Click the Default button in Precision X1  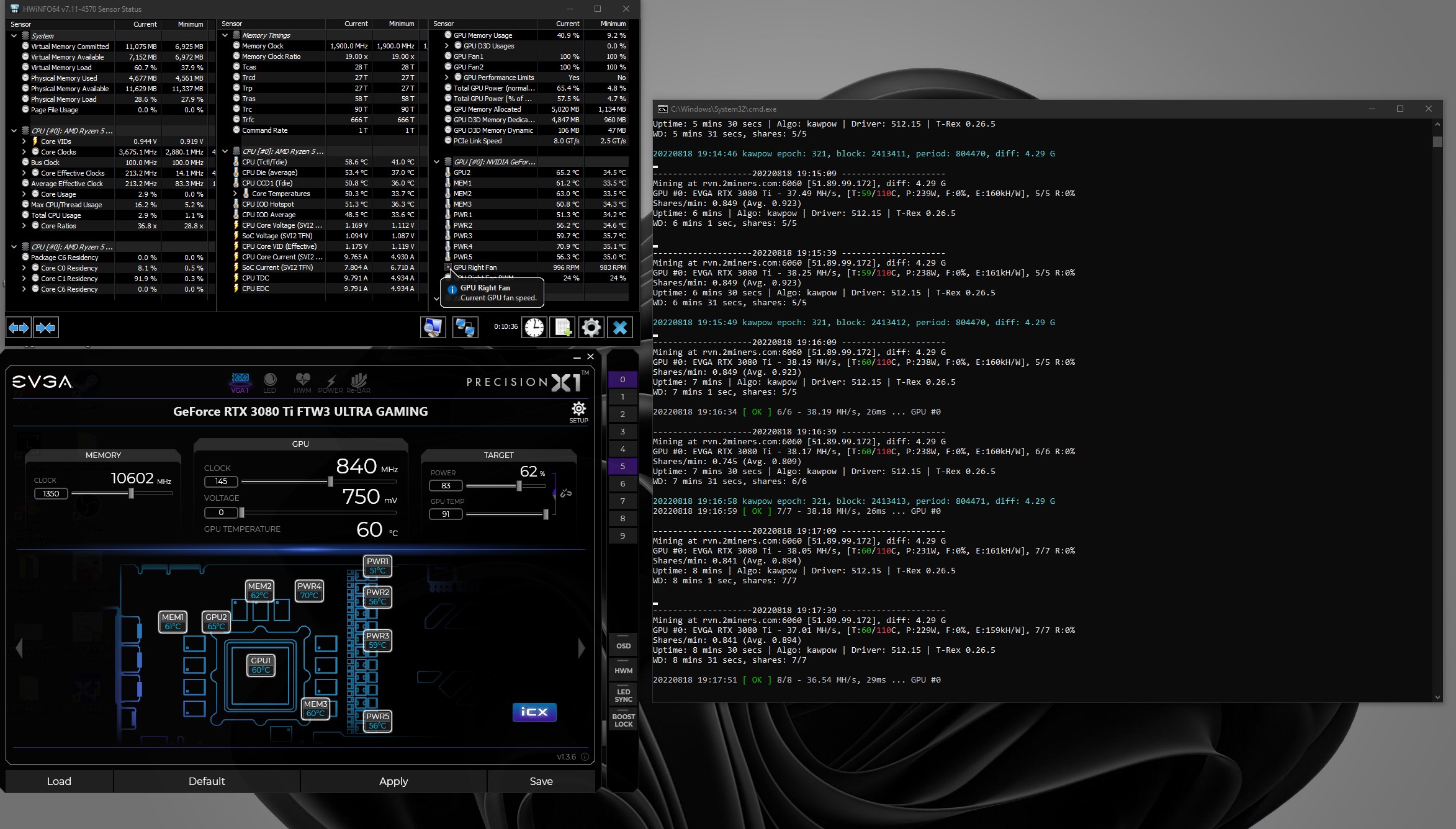(207, 781)
